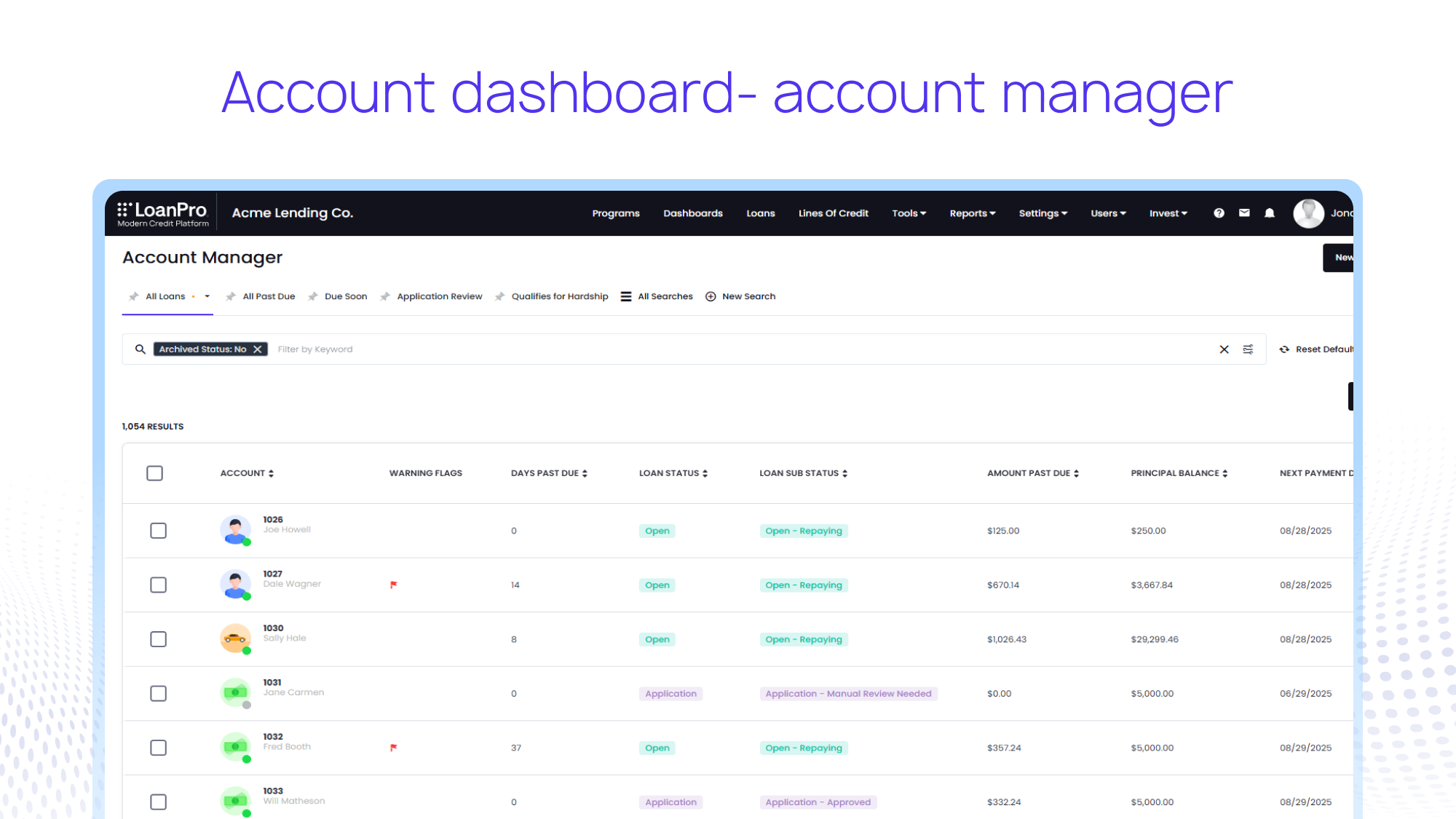Viewport: 1456px width, 819px height.
Task: Check the row checkbox for Jane Carmen
Action: [x=158, y=693]
